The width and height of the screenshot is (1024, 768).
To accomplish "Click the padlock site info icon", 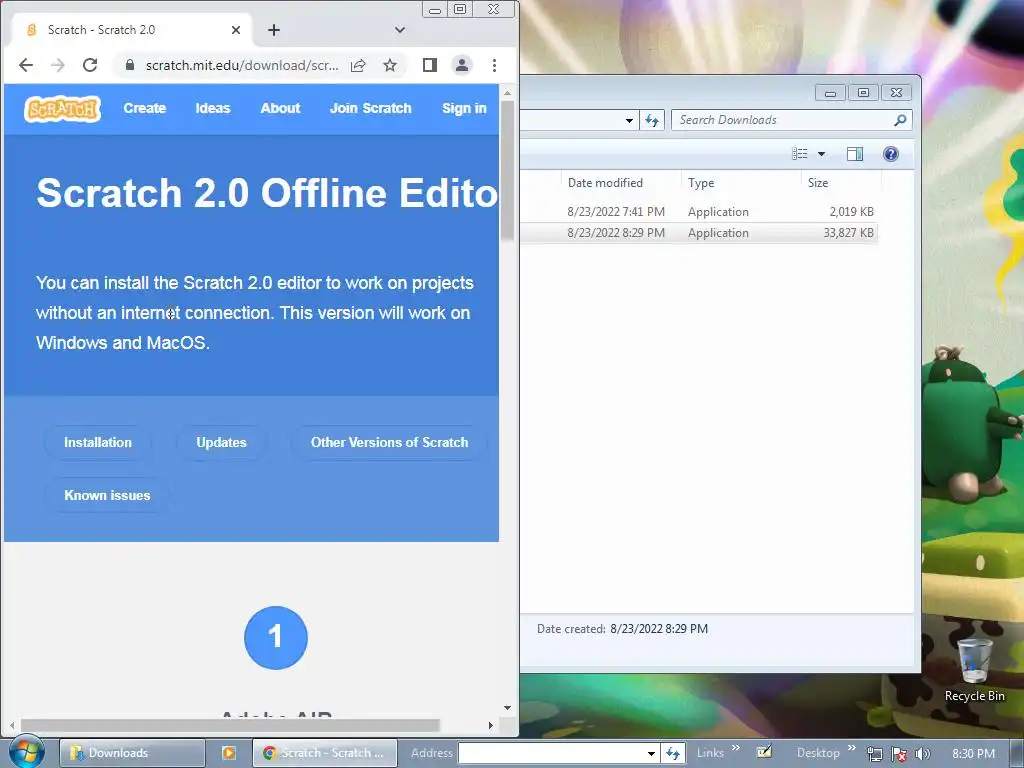I will pos(129,65).
